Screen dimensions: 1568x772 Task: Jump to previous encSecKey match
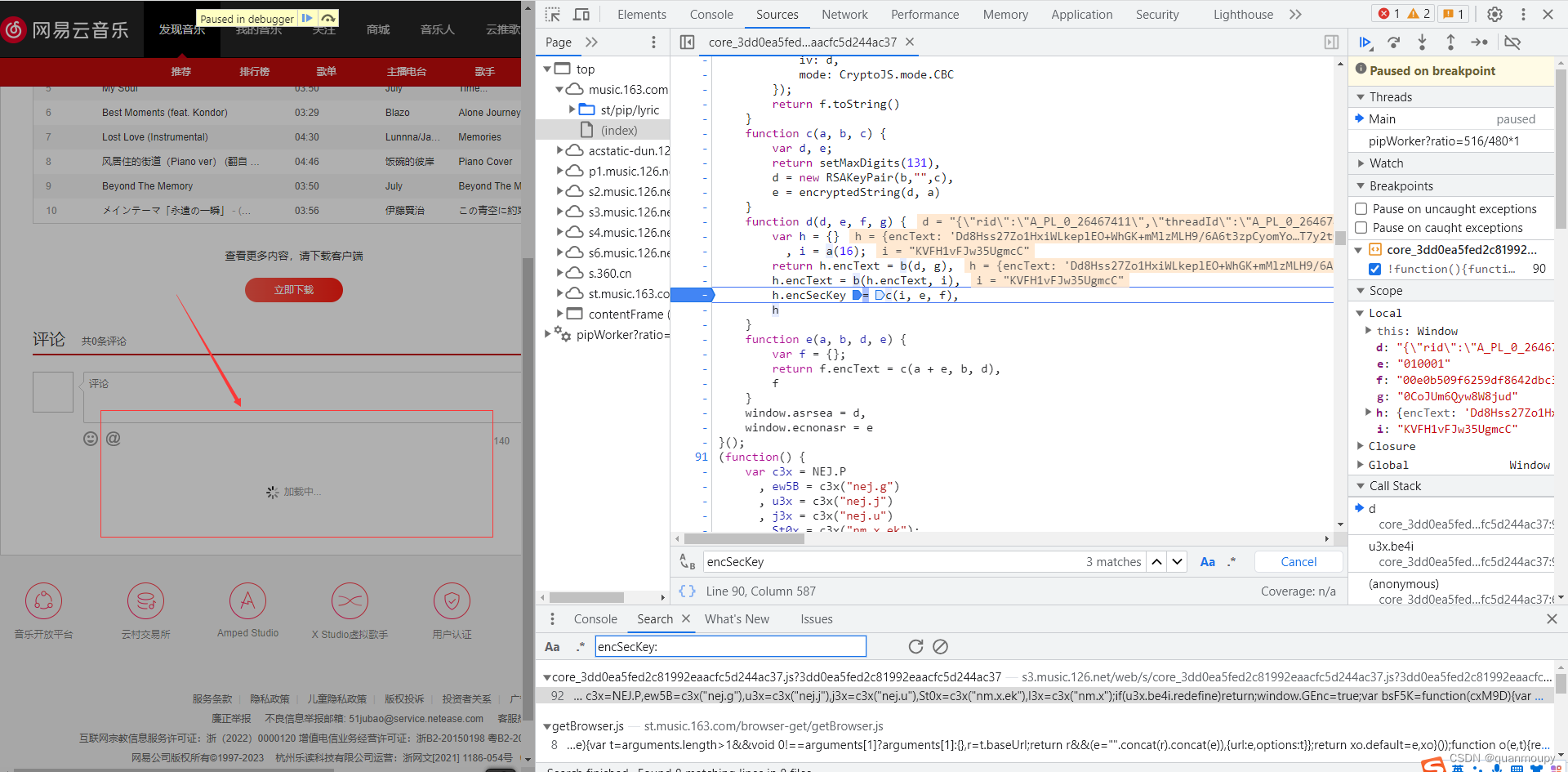tap(1157, 561)
